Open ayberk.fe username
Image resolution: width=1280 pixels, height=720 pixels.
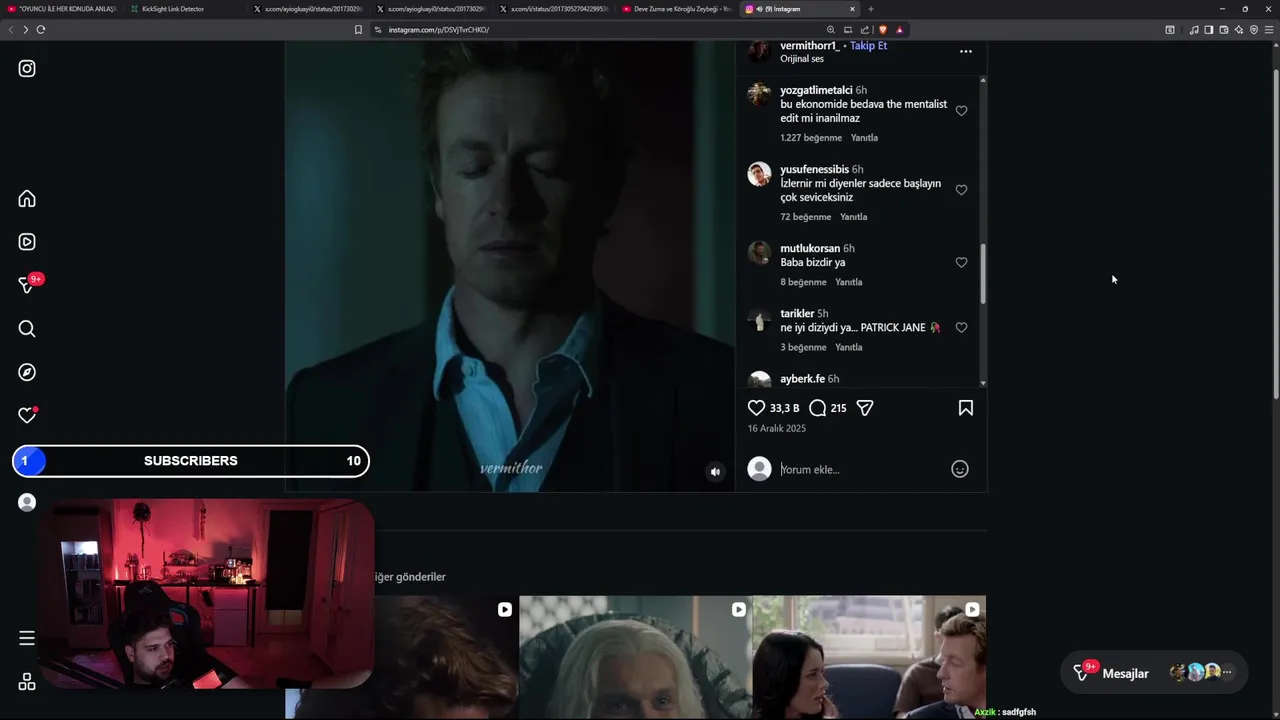(x=802, y=379)
